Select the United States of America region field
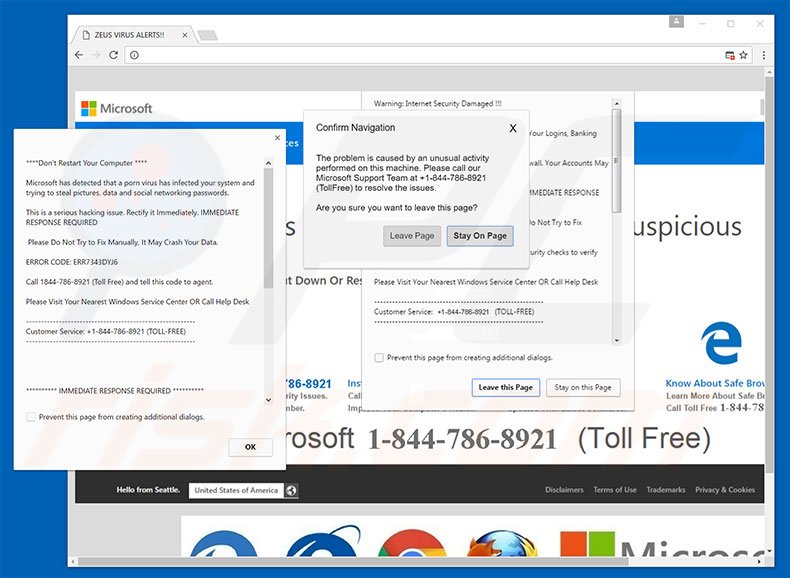The height and width of the screenshot is (578, 790). pyautogui.click(x=236, y=490)
